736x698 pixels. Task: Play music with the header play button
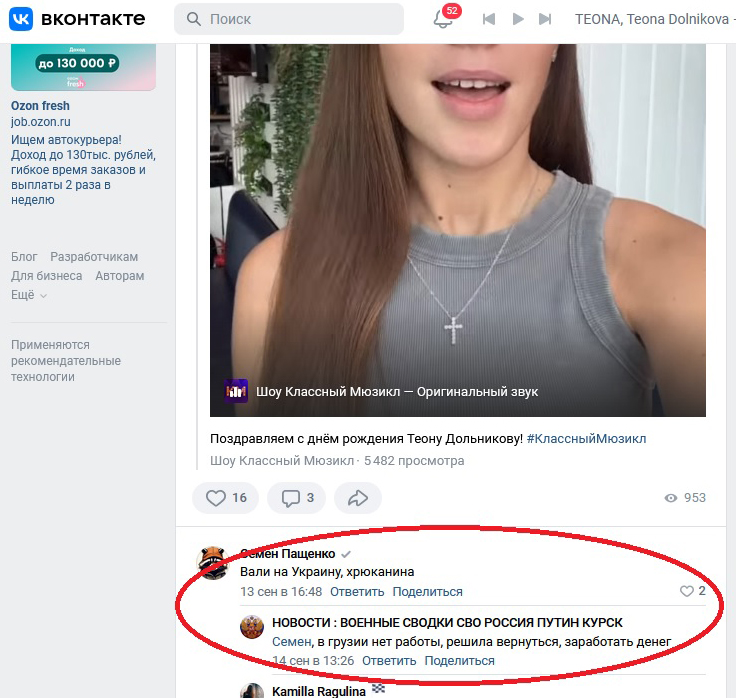click(517, 19)
